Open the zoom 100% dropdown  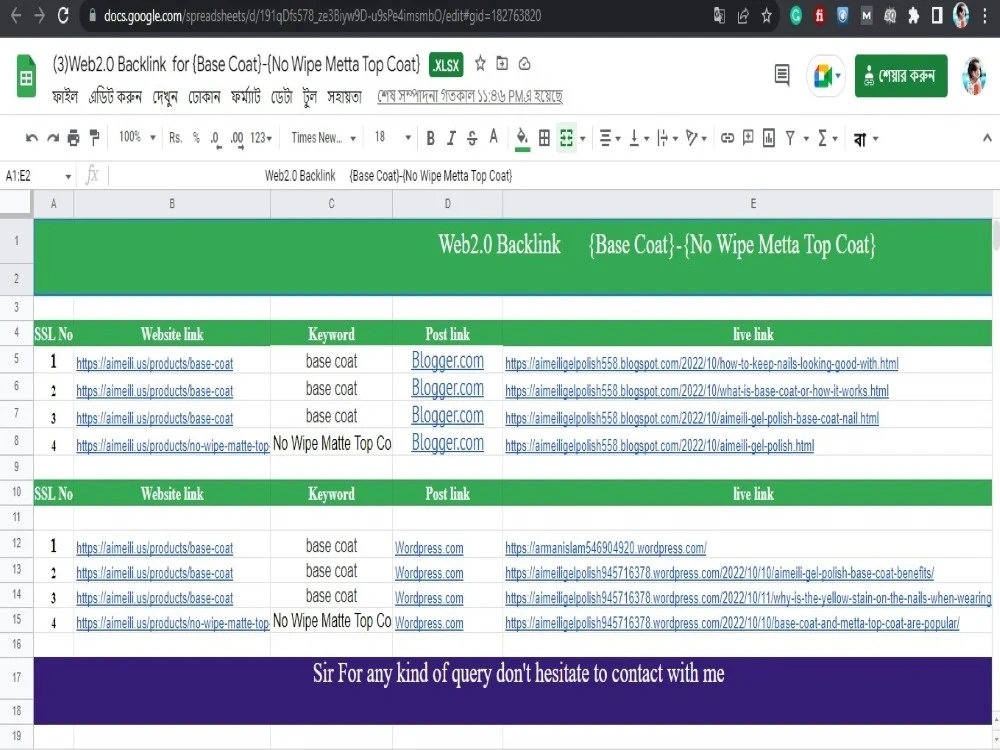[x=137, y=137]
